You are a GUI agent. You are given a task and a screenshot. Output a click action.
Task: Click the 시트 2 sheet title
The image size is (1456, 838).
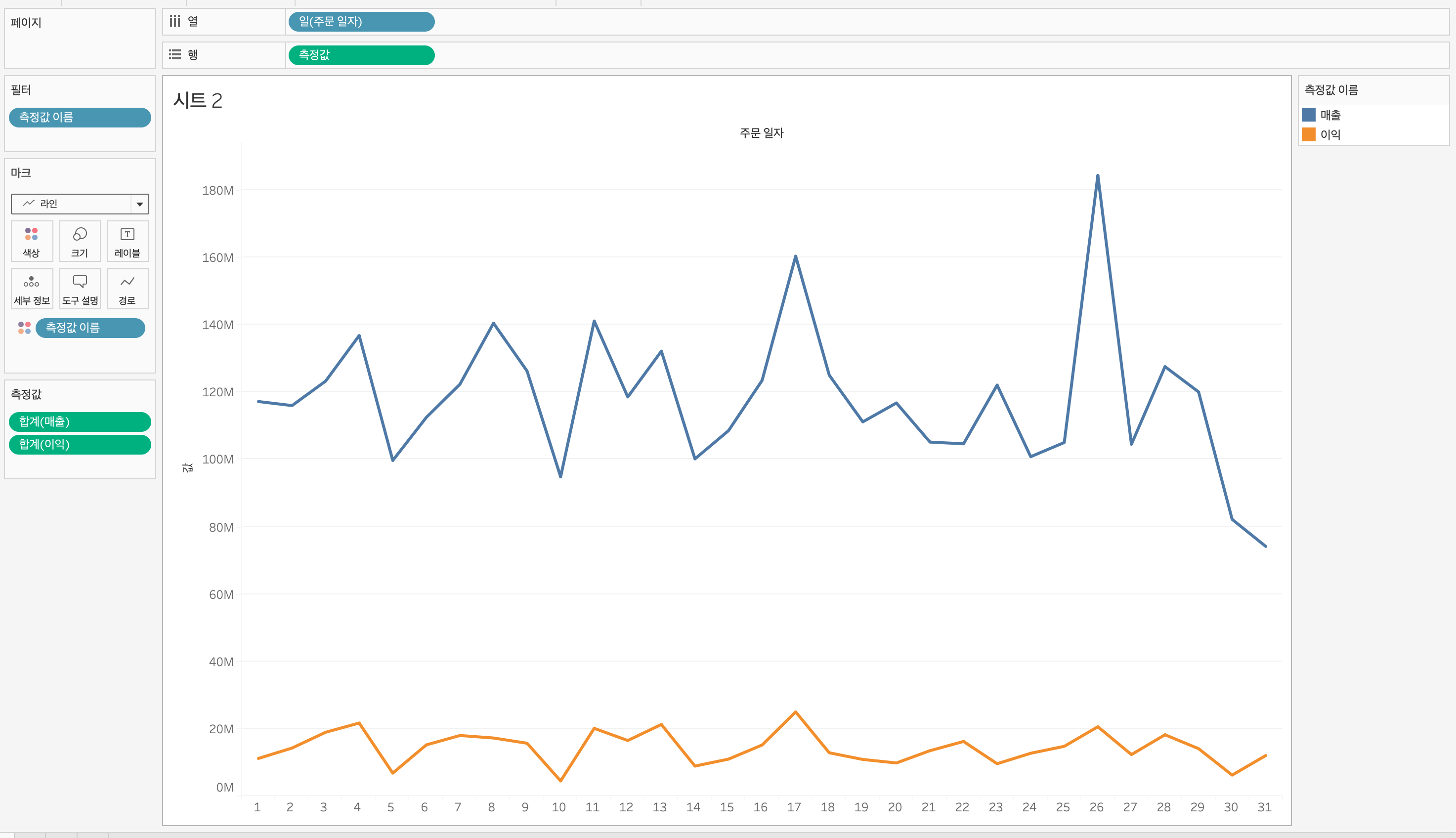[198, 101]
